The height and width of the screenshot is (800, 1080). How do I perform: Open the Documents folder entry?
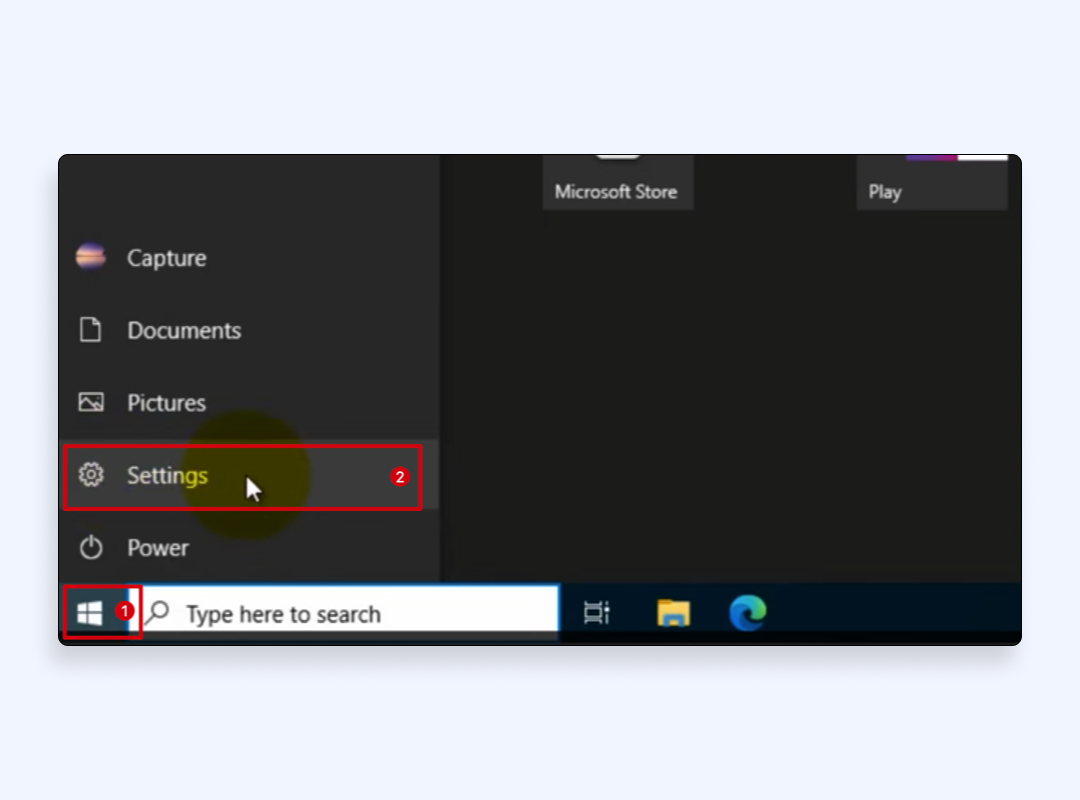tap(249, 330)
